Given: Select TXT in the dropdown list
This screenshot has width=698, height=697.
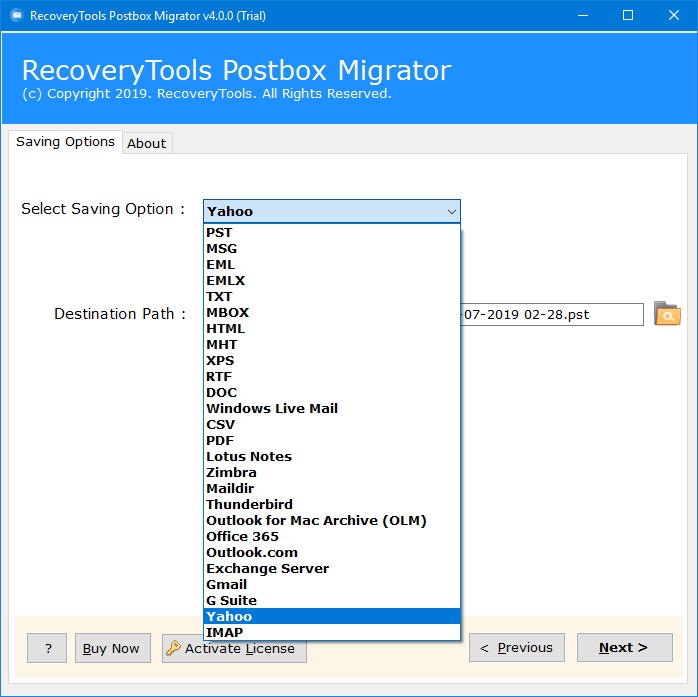Looking at the screenshot, I should (x=332, y=296).
